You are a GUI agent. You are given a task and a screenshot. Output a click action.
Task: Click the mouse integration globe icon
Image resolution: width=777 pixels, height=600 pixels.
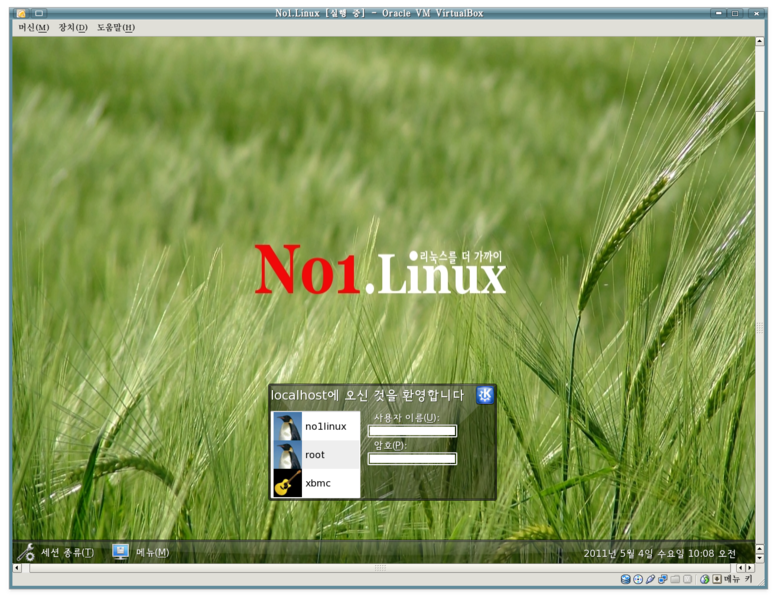click(705, 579)
